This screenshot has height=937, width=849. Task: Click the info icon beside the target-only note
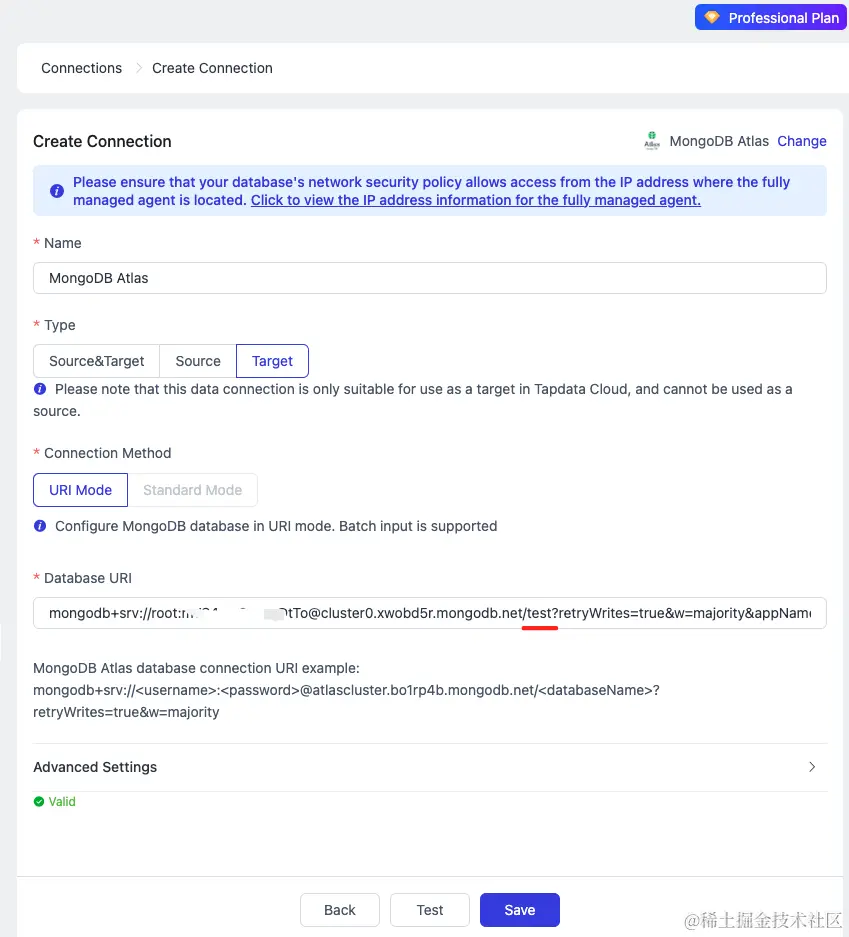[x=40, y=389]
